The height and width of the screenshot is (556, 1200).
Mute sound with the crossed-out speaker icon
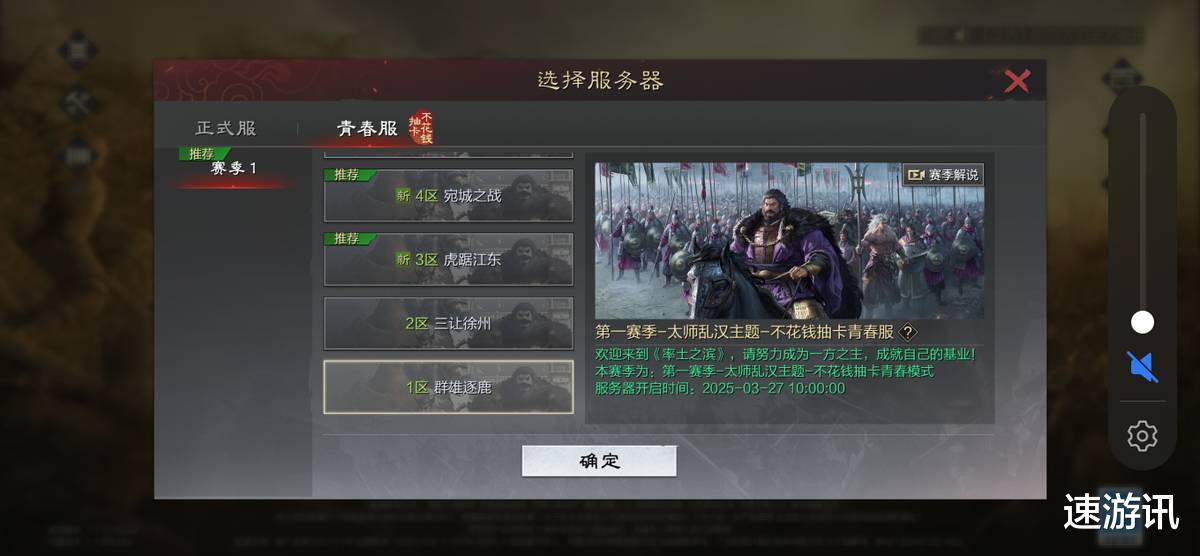pyautogui.click(x=1142, y=367)
